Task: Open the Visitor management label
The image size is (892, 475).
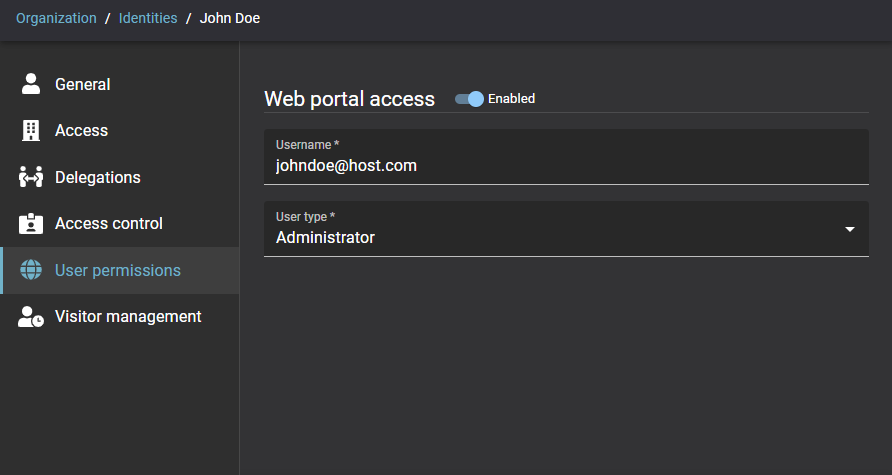Action: click(128, 317)
